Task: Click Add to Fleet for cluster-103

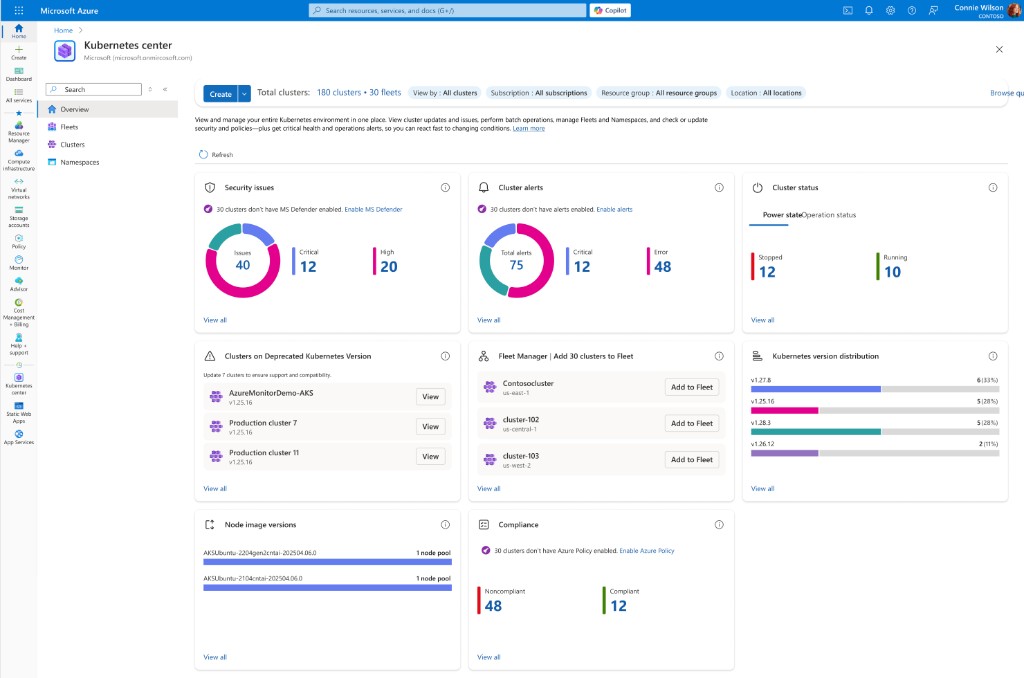Action: tap(692, 460)
